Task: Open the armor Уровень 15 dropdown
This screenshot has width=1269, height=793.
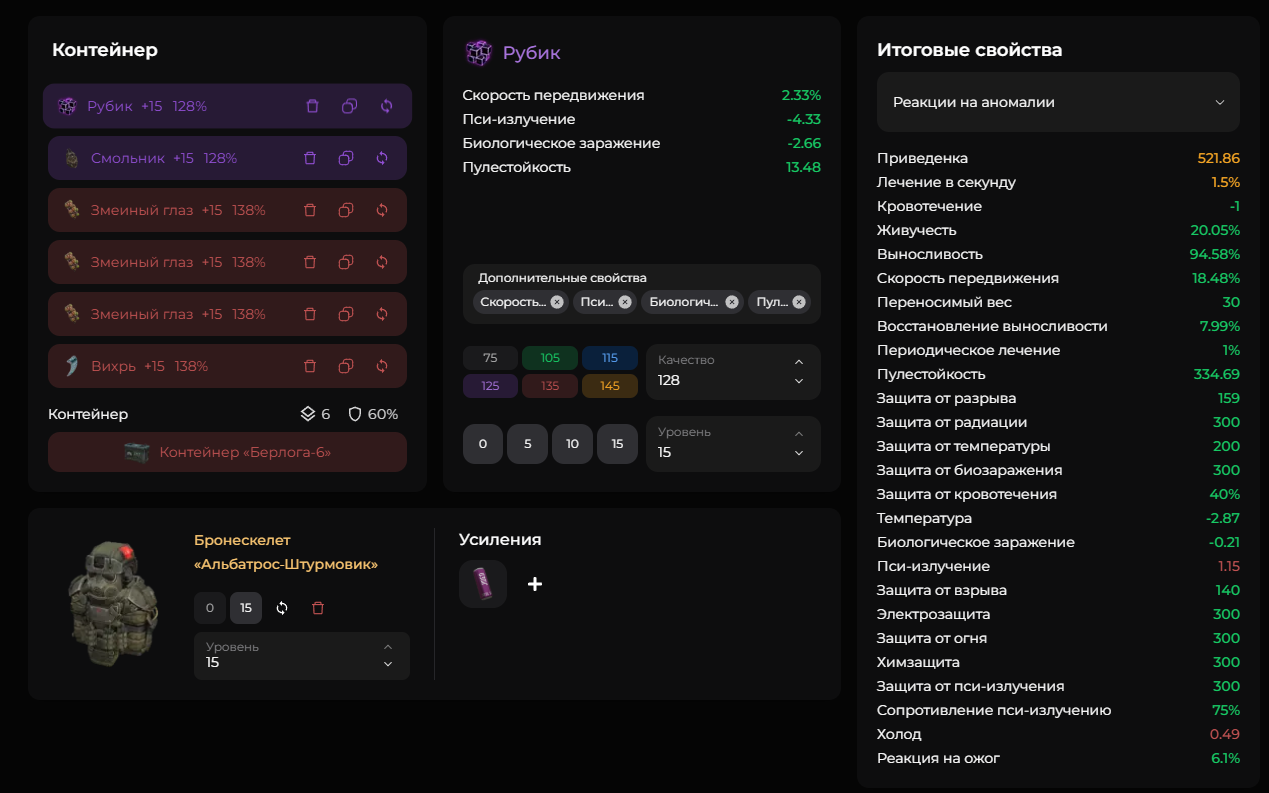Action: click(x=302, y=656)
